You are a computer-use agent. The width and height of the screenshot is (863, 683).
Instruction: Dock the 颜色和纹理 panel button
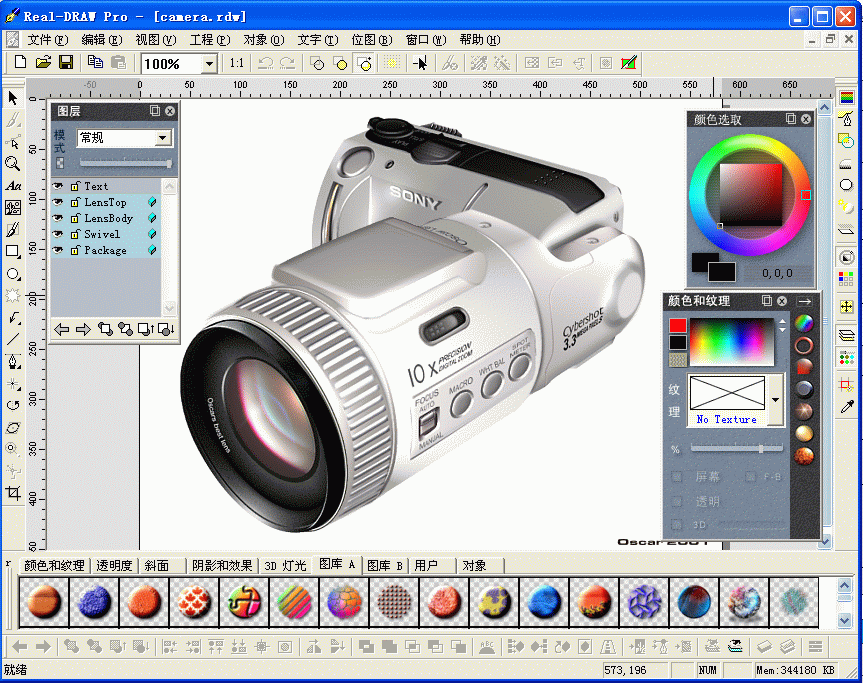pos(767,300)
